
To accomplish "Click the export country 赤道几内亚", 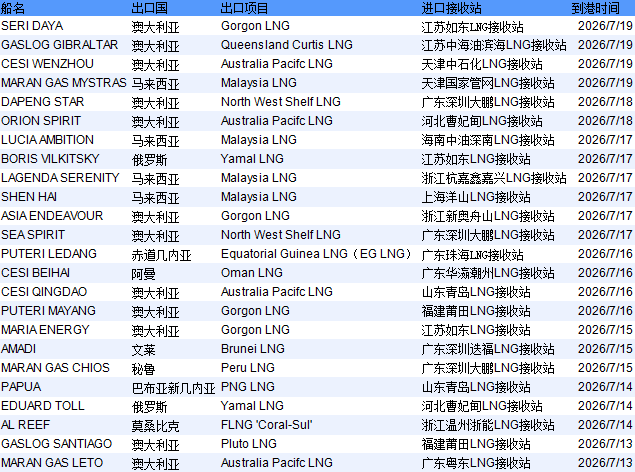I will (x=161, y=255).
